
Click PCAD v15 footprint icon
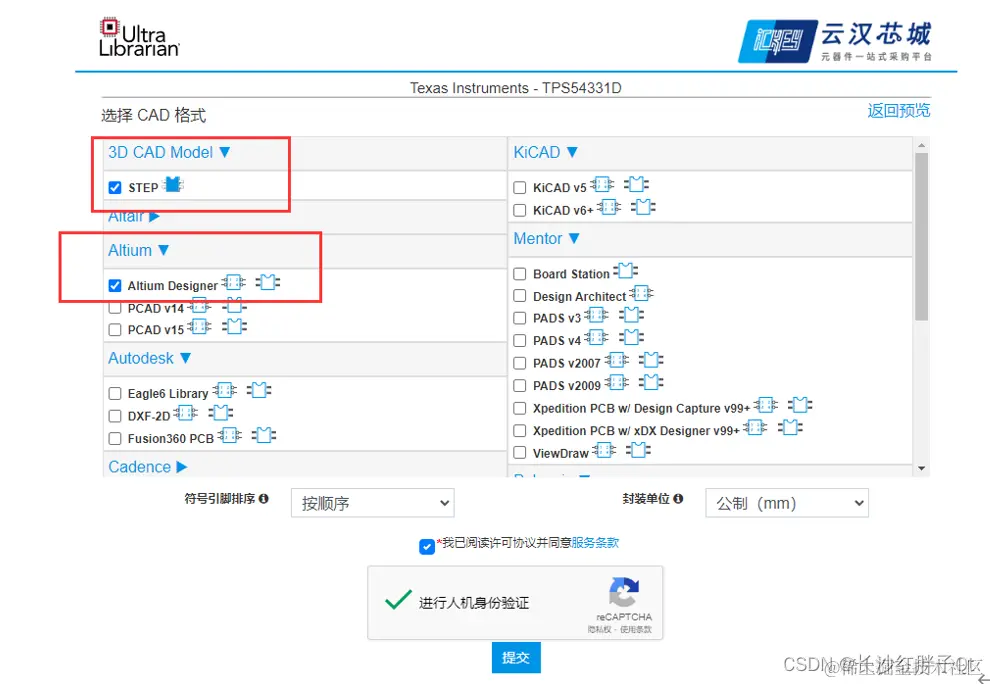[234, 327]
